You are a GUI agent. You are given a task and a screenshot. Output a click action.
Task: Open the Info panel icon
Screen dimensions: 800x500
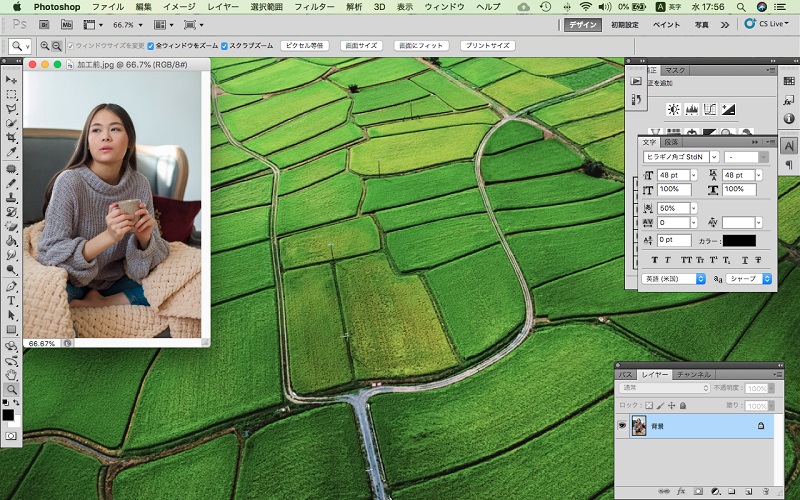pos(789,118)
